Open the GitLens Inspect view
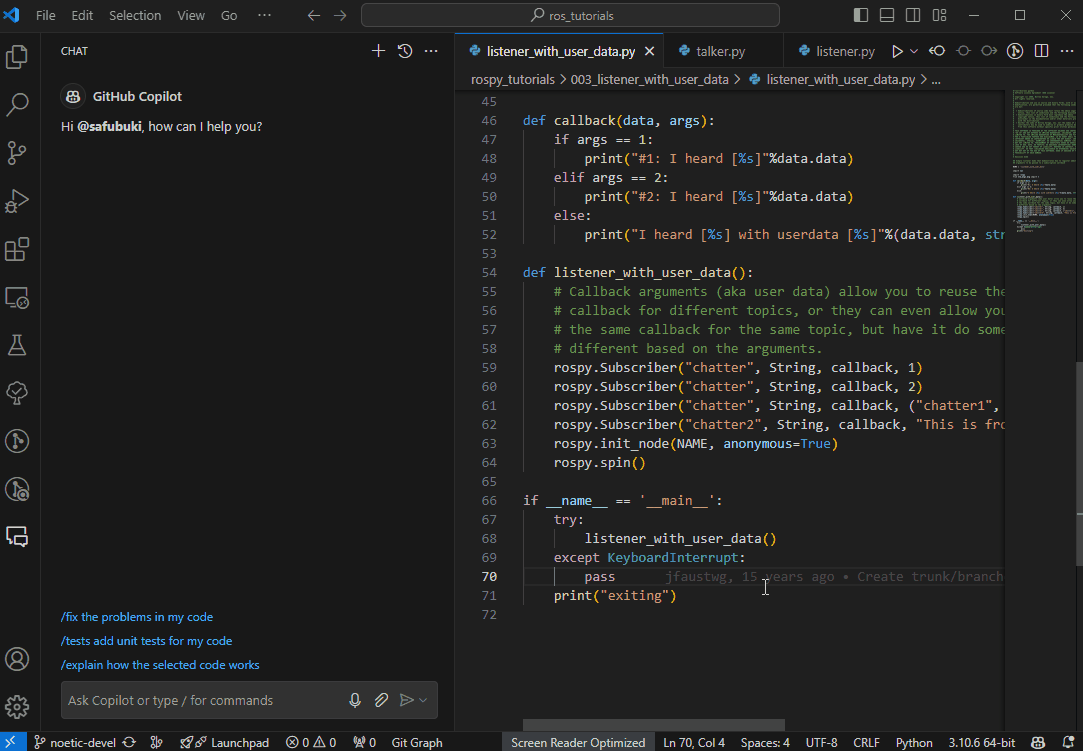Viewport: 1083px width, 751px height. click(17, 489)
